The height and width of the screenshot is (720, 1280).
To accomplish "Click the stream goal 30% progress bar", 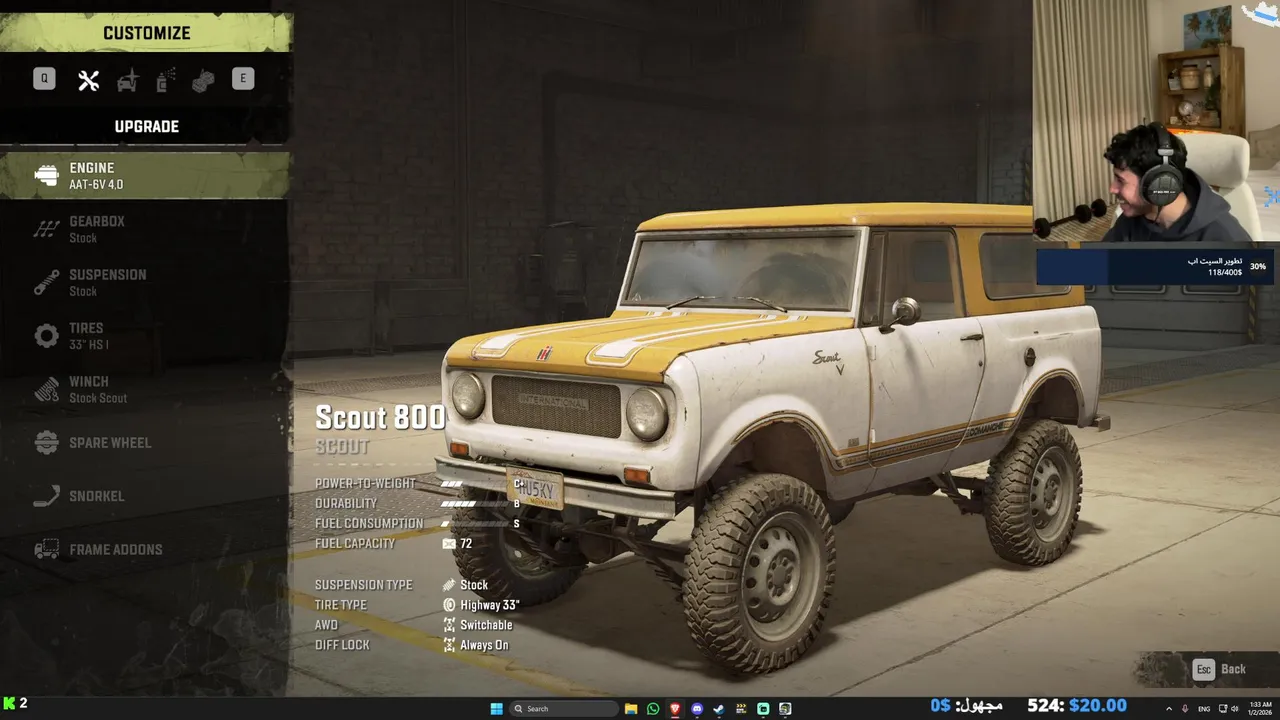I will [x=1156, y=266].
